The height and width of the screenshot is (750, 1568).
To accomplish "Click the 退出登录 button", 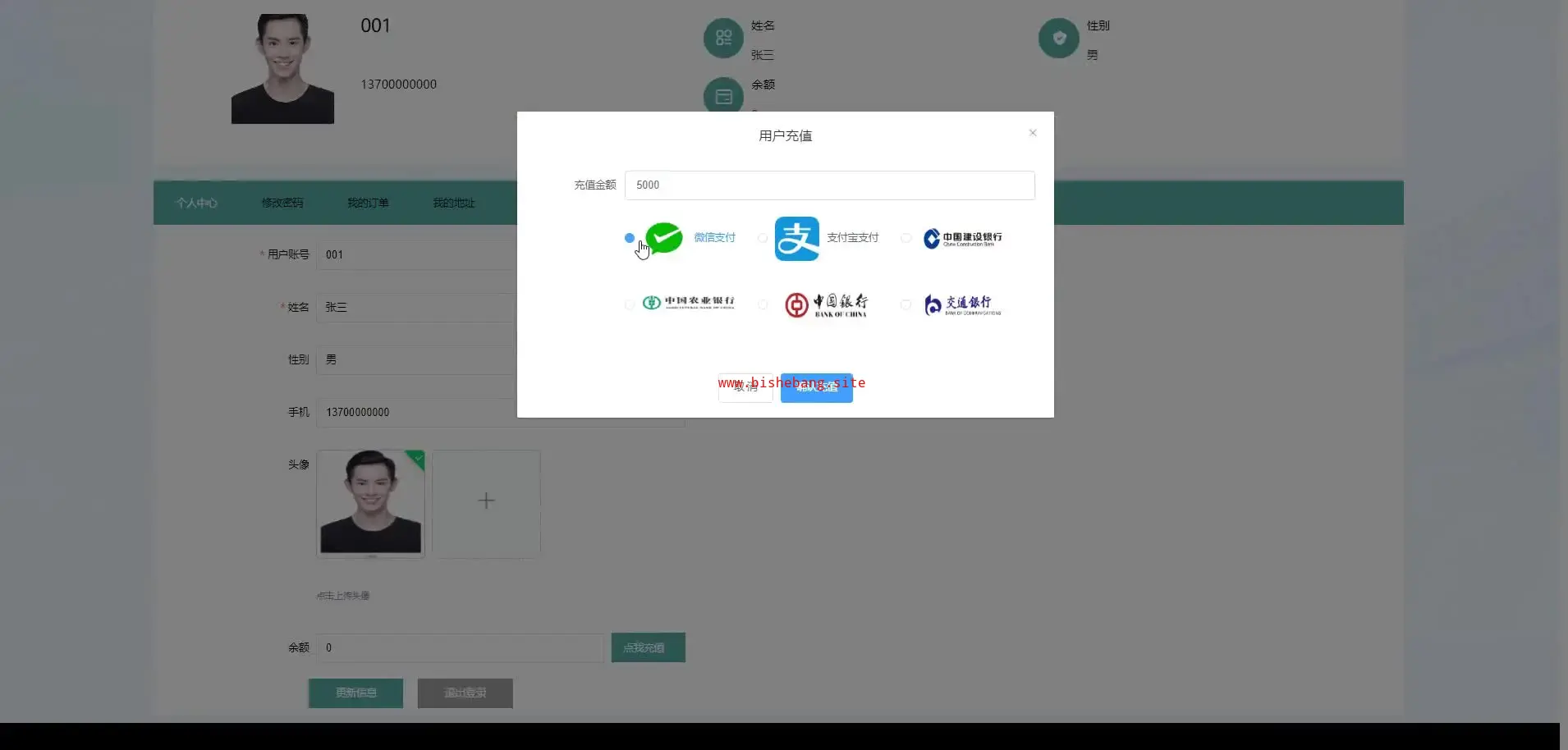I will click(x=465, y=693).
